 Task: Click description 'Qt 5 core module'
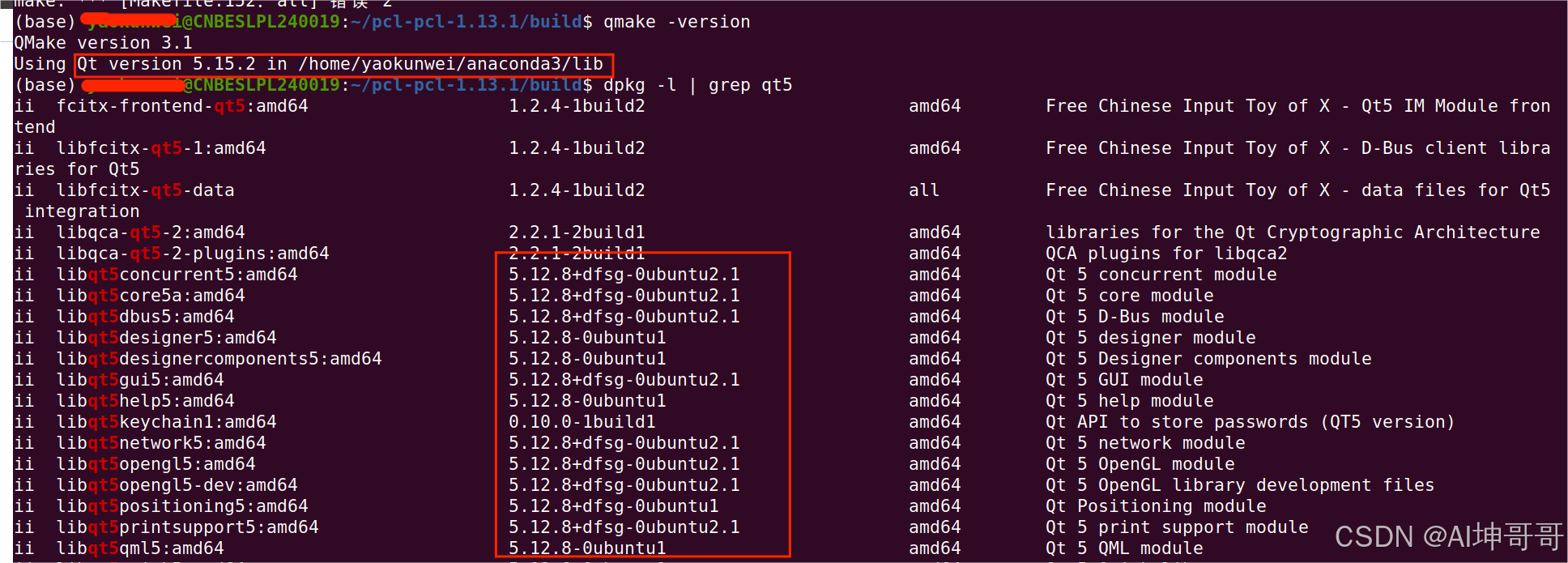pyautogui.click(x=1130, y=296)
